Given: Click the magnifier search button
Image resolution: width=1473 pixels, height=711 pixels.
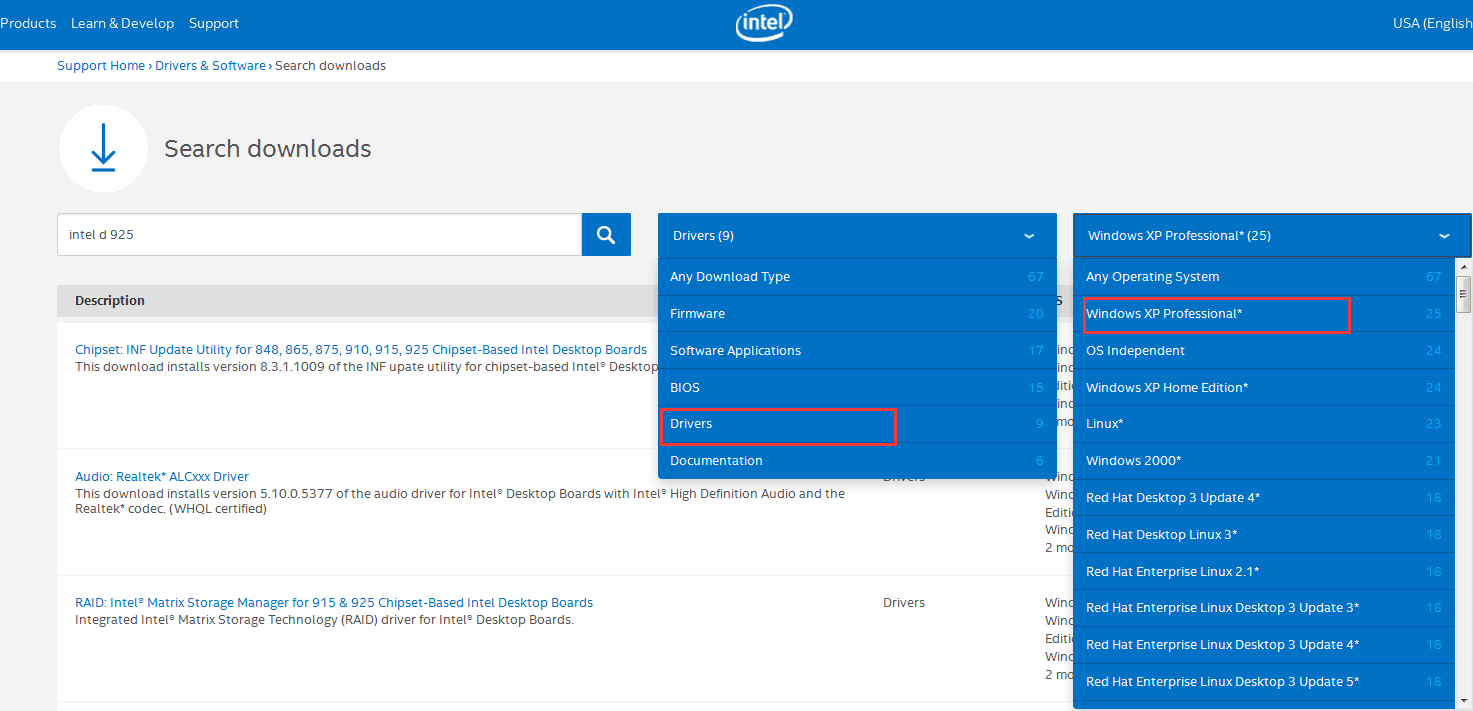Looking at the screenshot, I should [x=606, y=234].
